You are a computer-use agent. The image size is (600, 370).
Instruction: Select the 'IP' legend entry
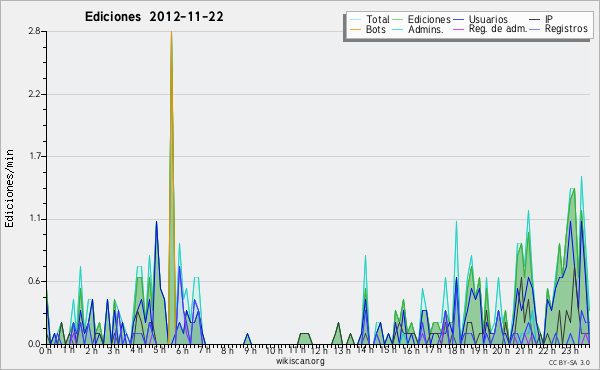pos(549,19)
